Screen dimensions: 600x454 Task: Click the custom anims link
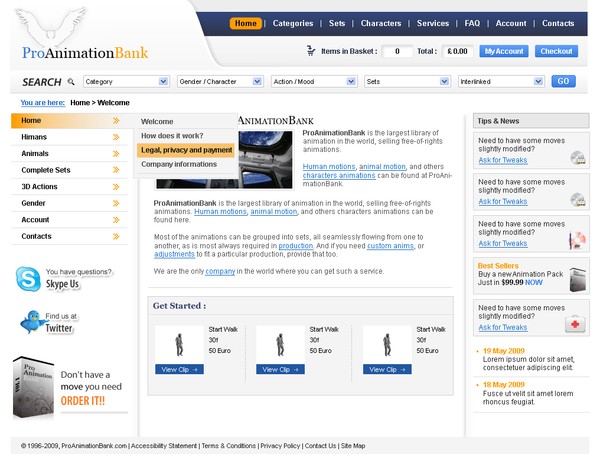coord(390,246)
